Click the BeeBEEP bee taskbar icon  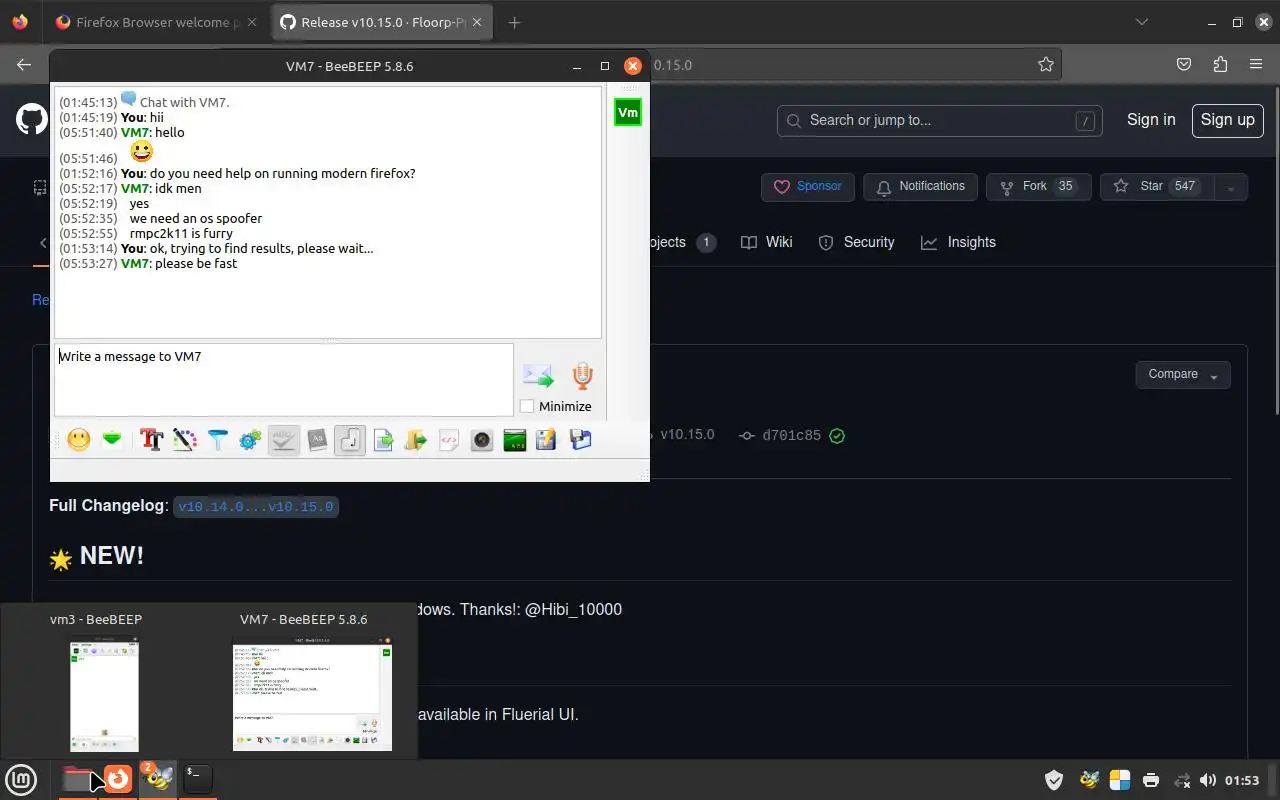pos(158,779)
